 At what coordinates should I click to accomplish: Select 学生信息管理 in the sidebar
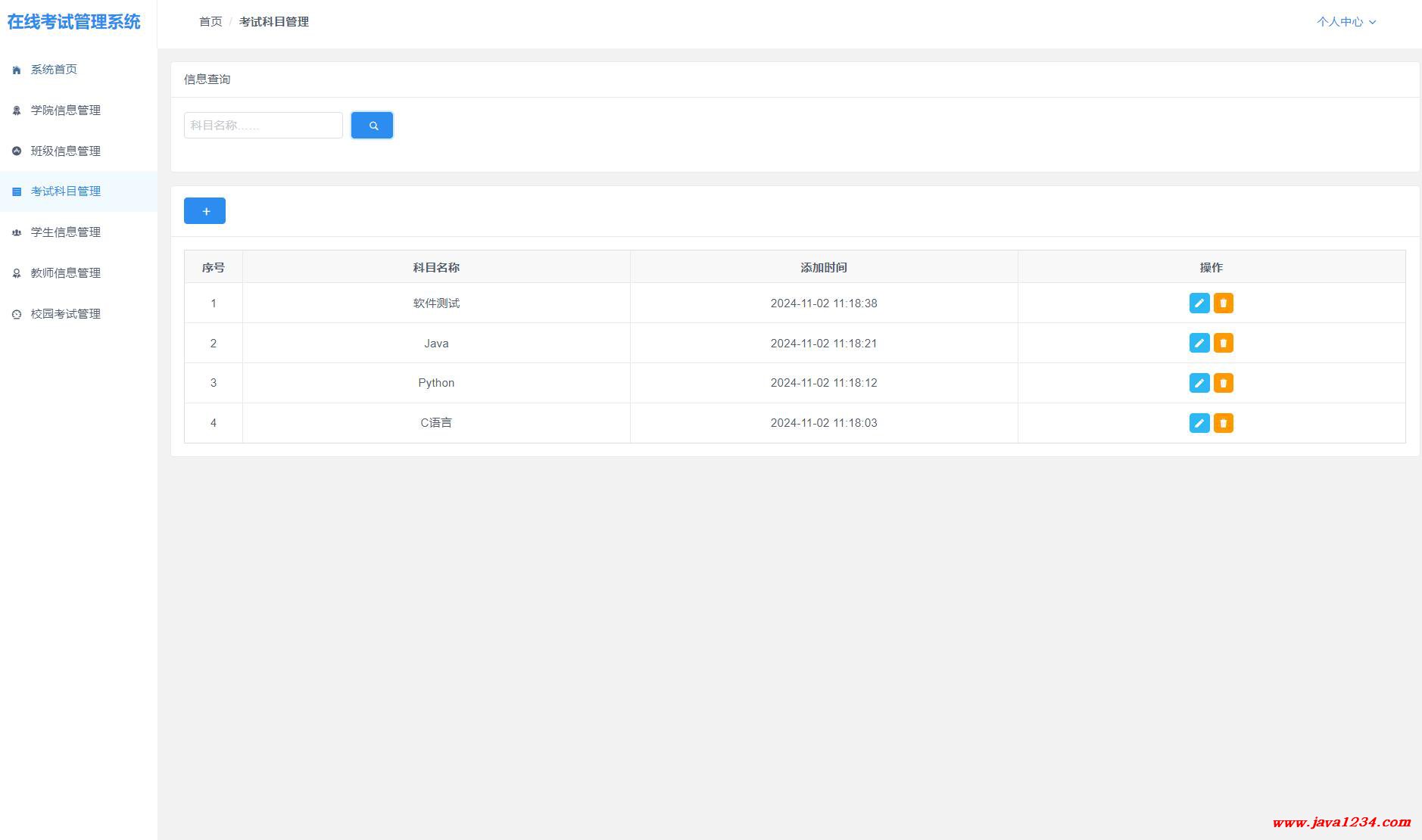coord(65,232)
